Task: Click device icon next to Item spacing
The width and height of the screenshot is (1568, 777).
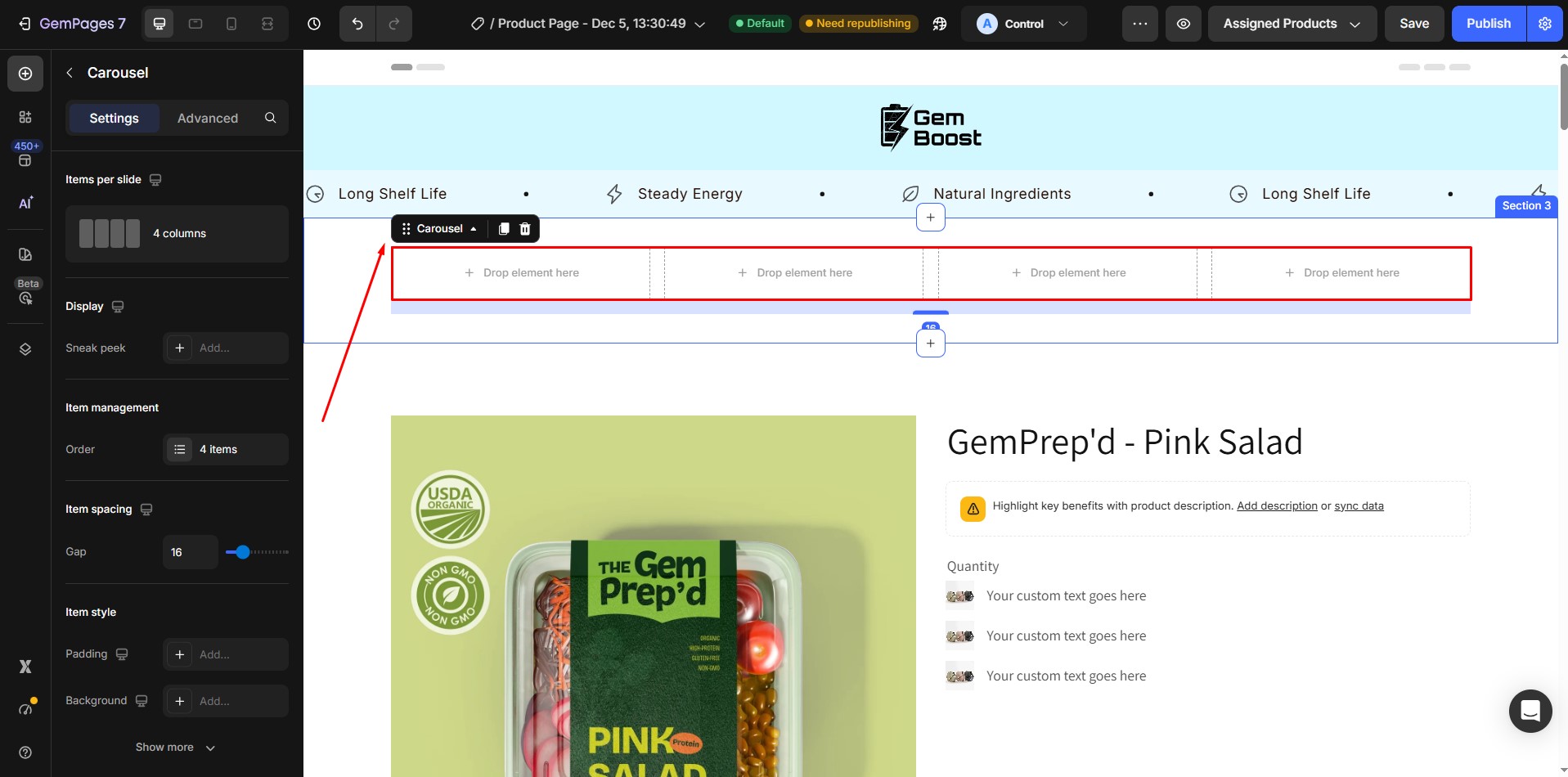Action: 146,510
